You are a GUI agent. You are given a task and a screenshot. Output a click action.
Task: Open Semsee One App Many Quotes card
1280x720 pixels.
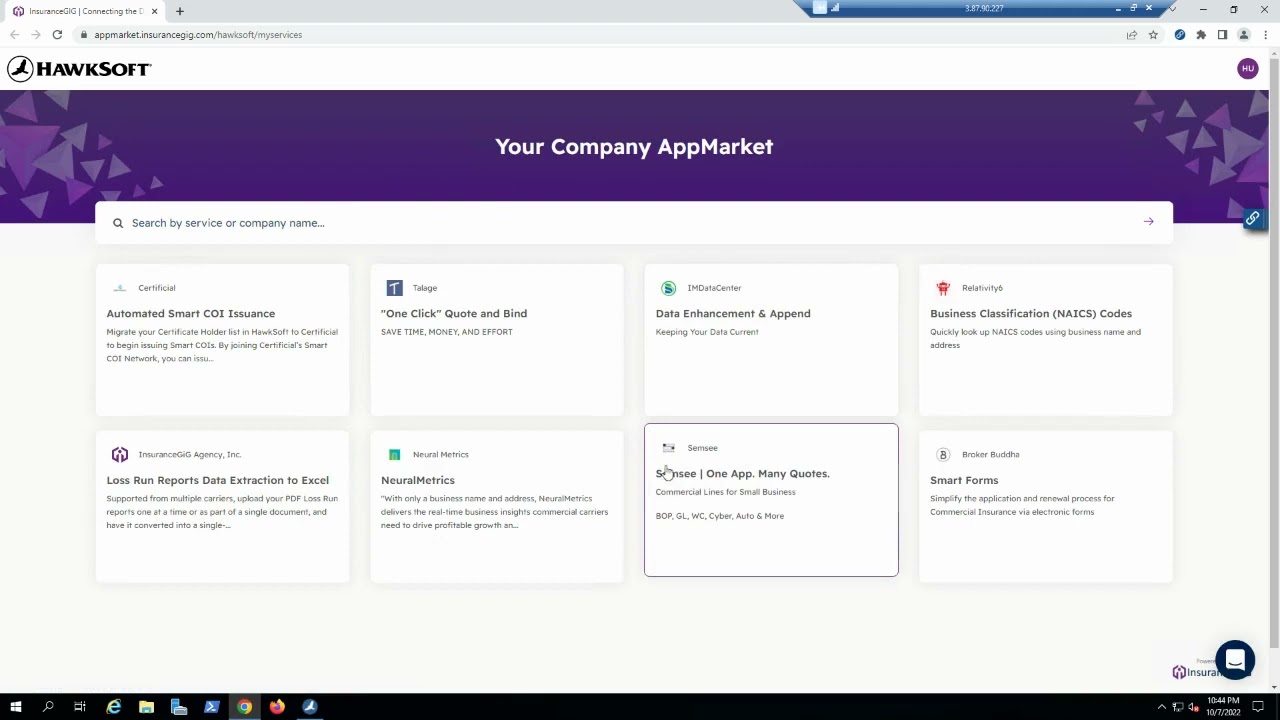pos(771,500)
